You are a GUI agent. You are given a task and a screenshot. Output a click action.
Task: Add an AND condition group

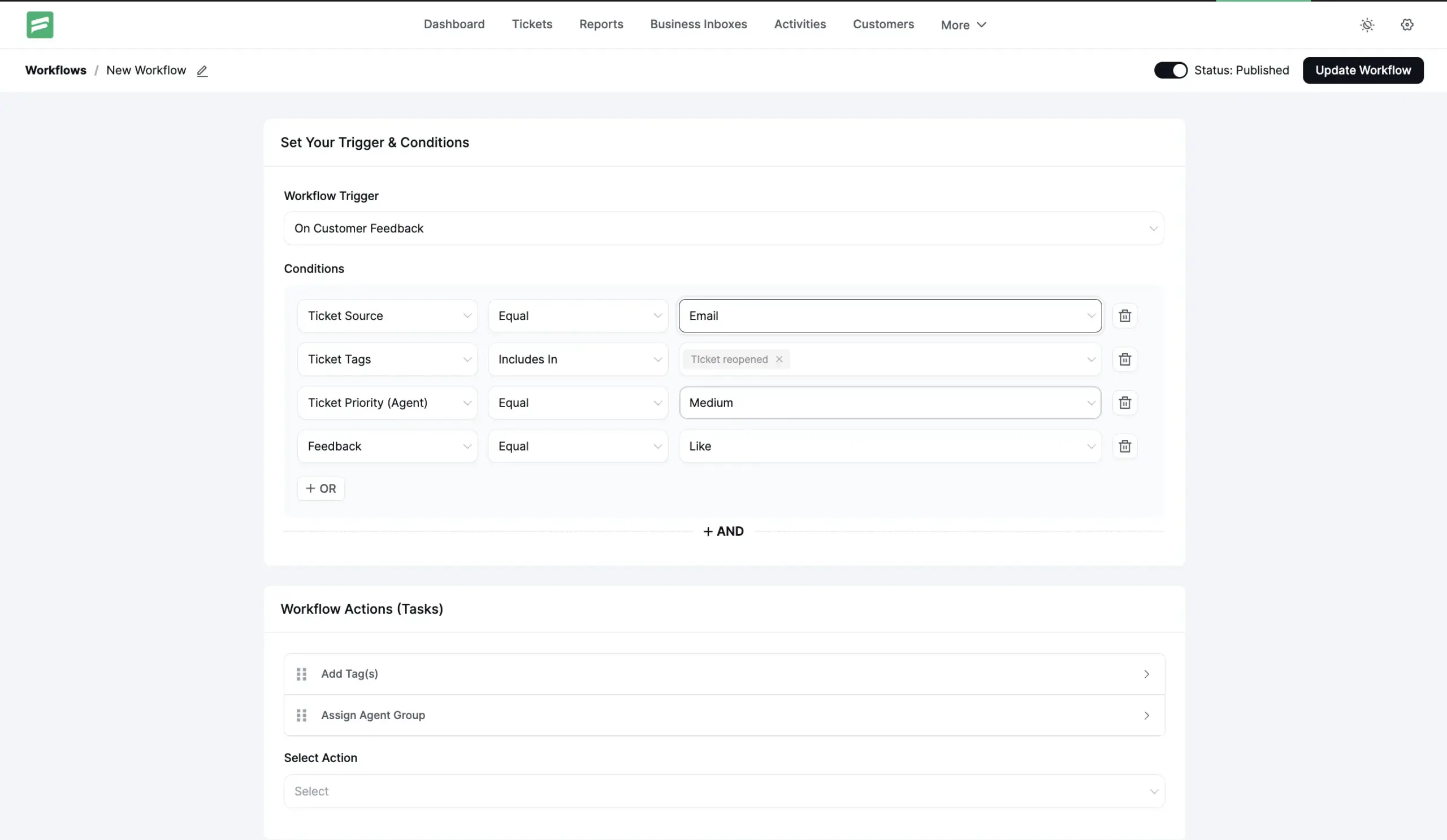point(723,532)
